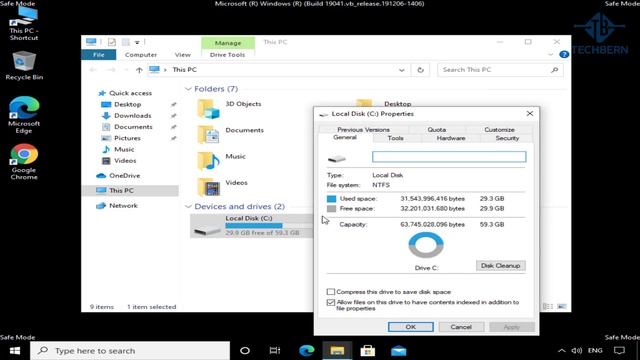This screenshot has width=640, height=360.
Task: Switch to Hardware tab in Properties
Action: [x=451, y=138]
